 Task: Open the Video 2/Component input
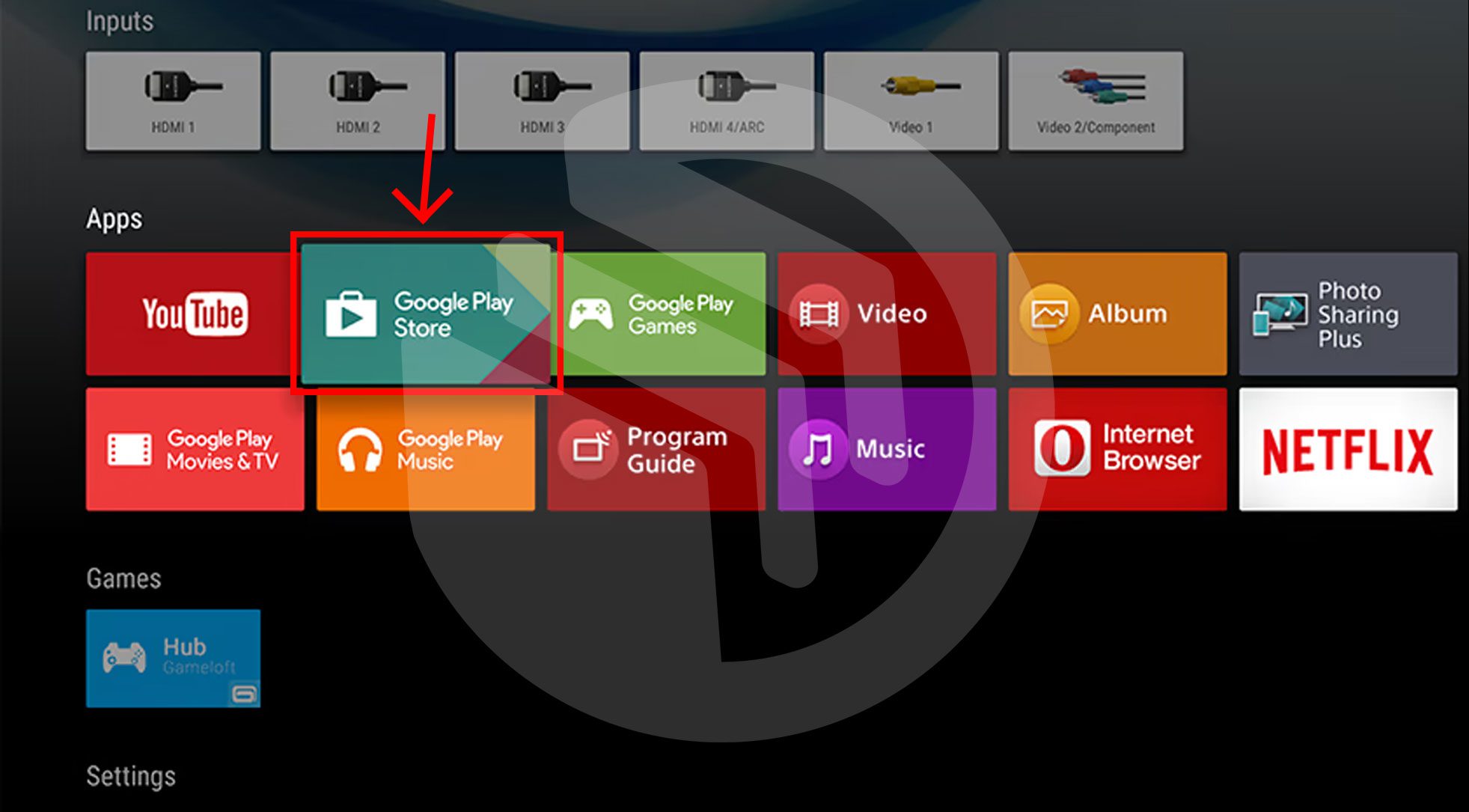1096,101
